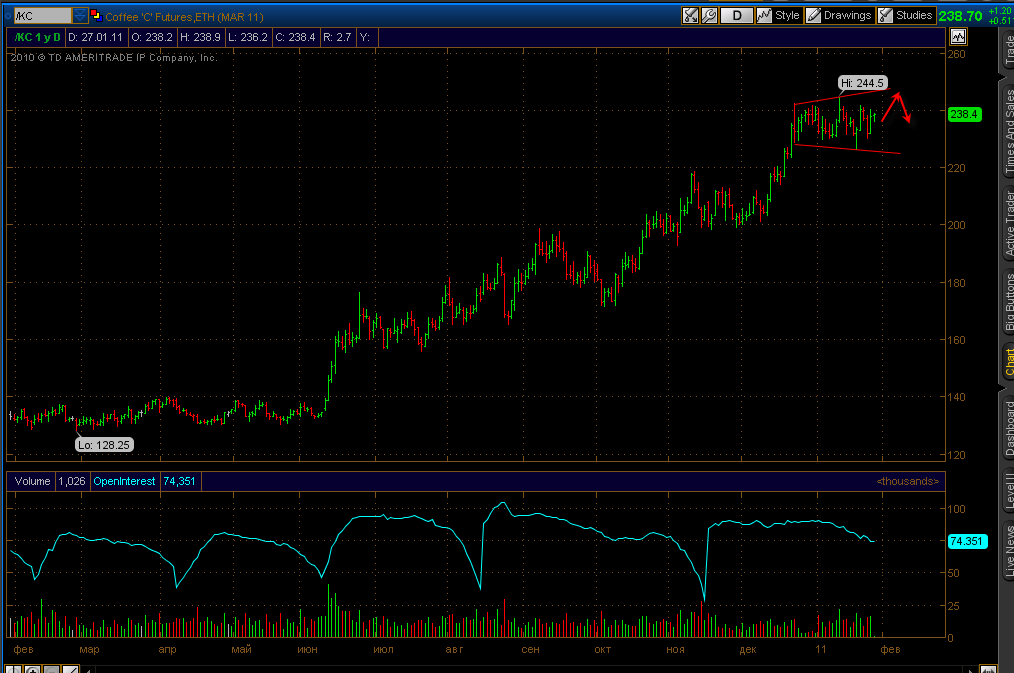The image size is (1014, 673).
Task: Open the Studies menu
Action: [x=906, y=16]
